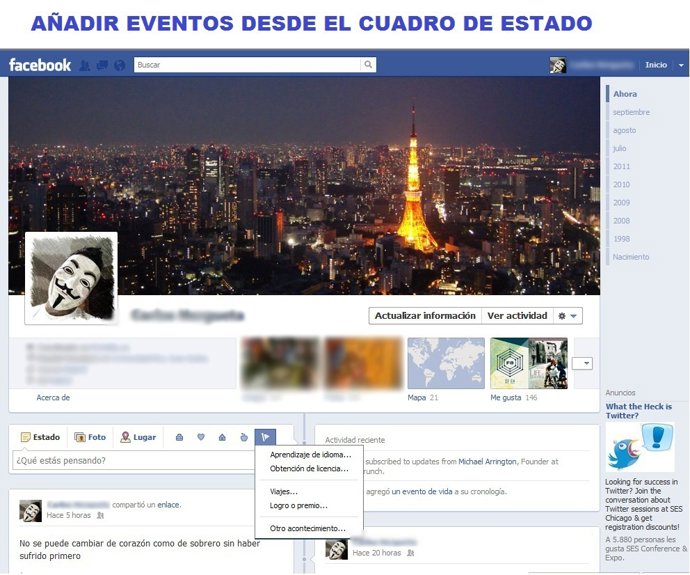Click audience friends icon next to Hace 5 horas
Screen dimensions: 690x575
pyautogui.click(x=100, y=515)
